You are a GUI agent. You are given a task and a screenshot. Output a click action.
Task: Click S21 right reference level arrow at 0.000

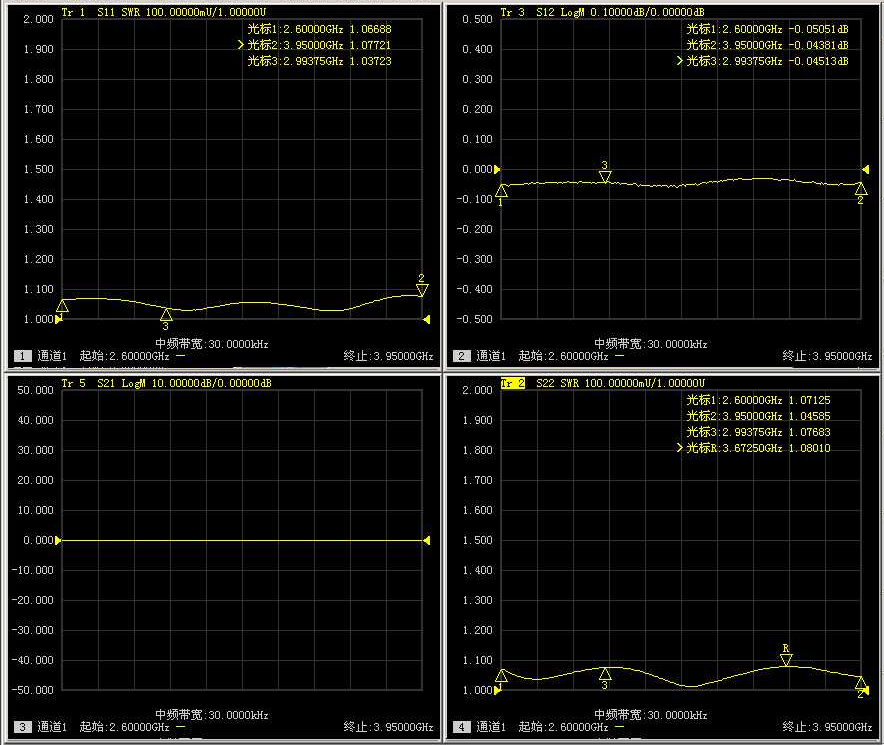point(427,540)
